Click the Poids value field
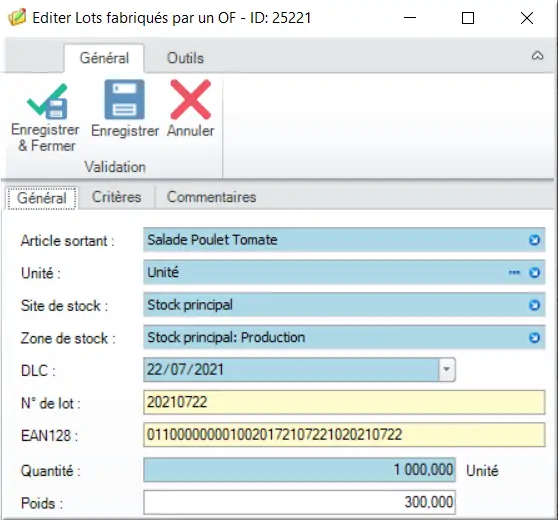Viewport: 558px width, 520px height. [x=299, y=503]
